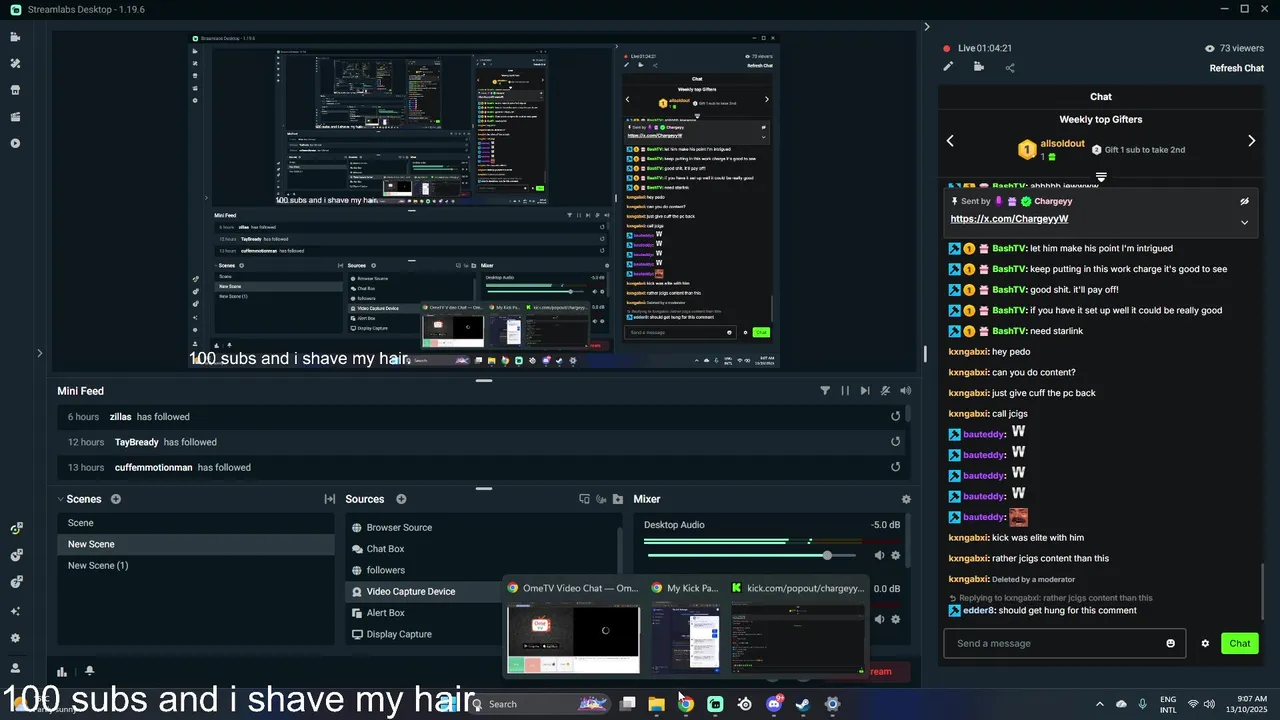
Task: Add a new source with plus icon
Action: click(401, 499)
